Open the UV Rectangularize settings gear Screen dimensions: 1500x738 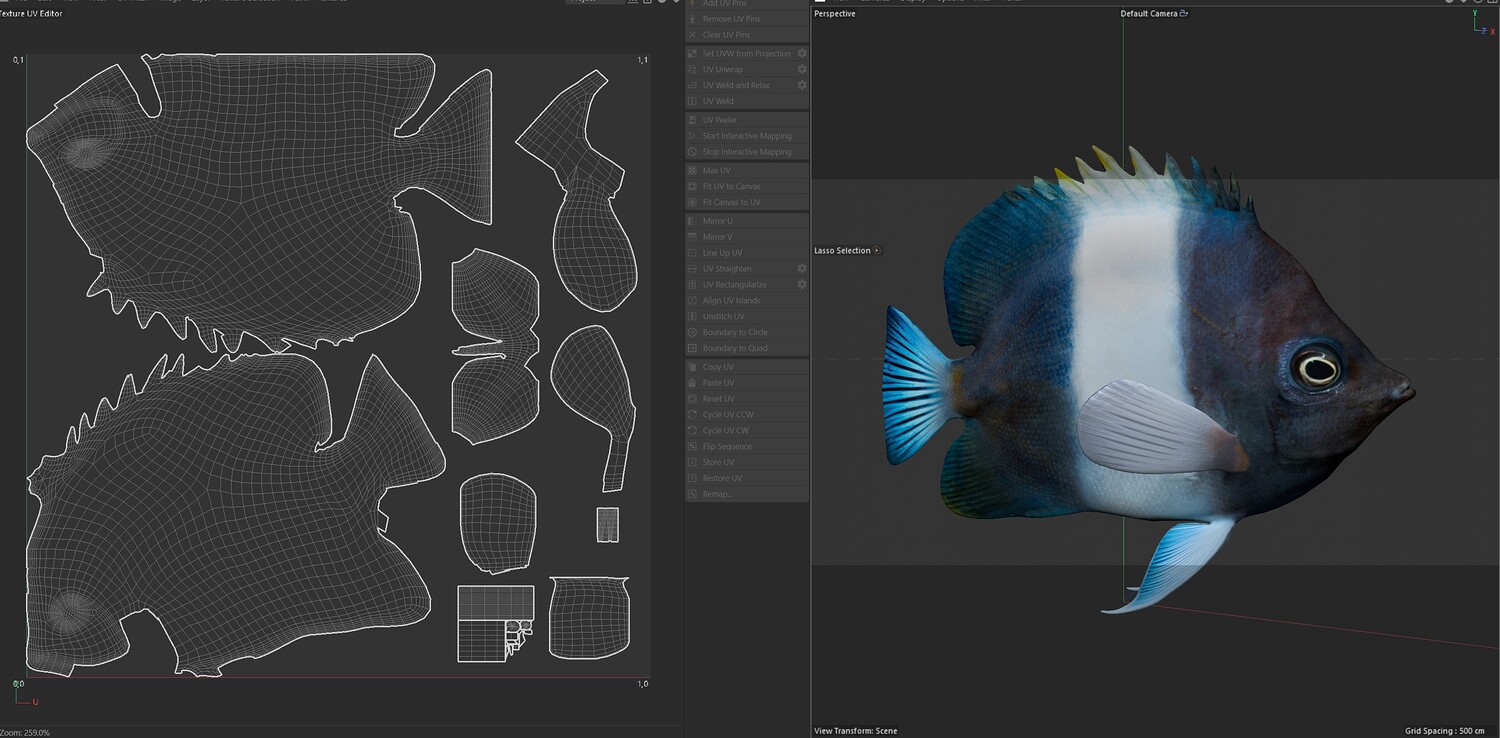pos(802,285)
